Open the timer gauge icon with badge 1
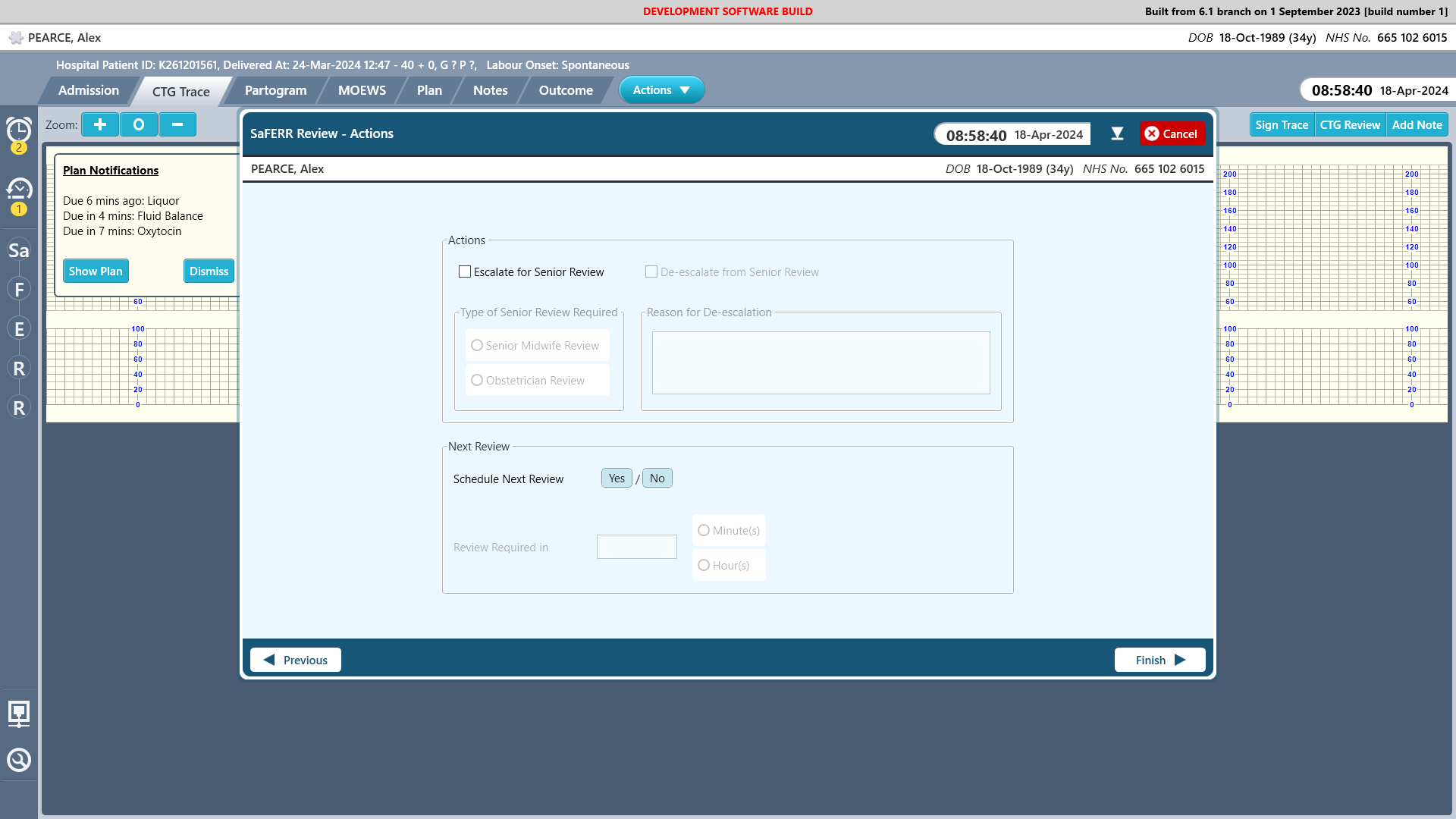The image size is (1456, 819). tap(19, 189)
